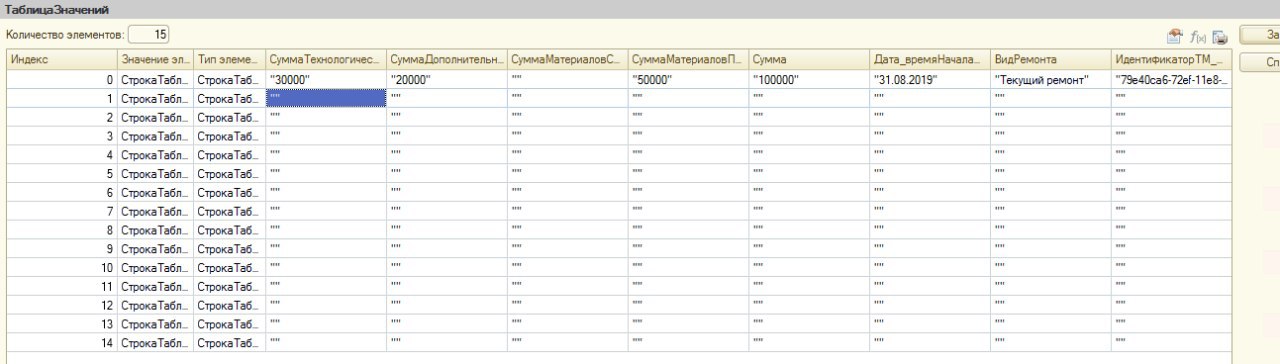
Task: Click index cell 10
Action: click(x=62, y=268)
